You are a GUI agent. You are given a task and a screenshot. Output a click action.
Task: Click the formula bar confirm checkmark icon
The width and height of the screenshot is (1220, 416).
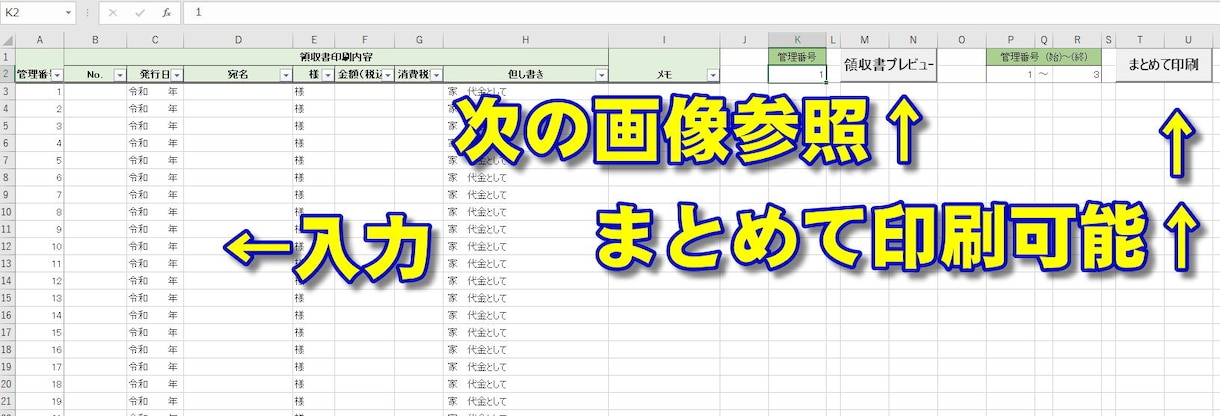click(140, 13)
